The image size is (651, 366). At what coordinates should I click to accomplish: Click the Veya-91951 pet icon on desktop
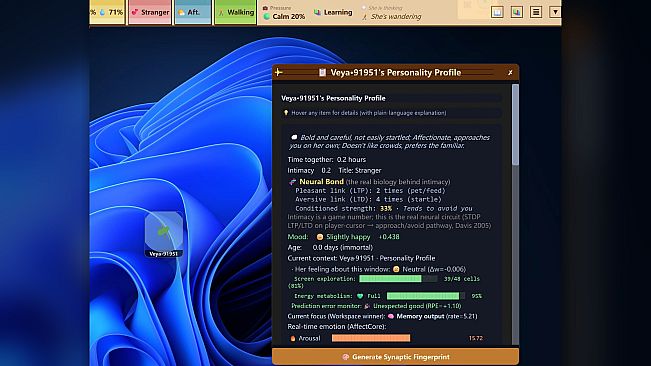[164, 234]
